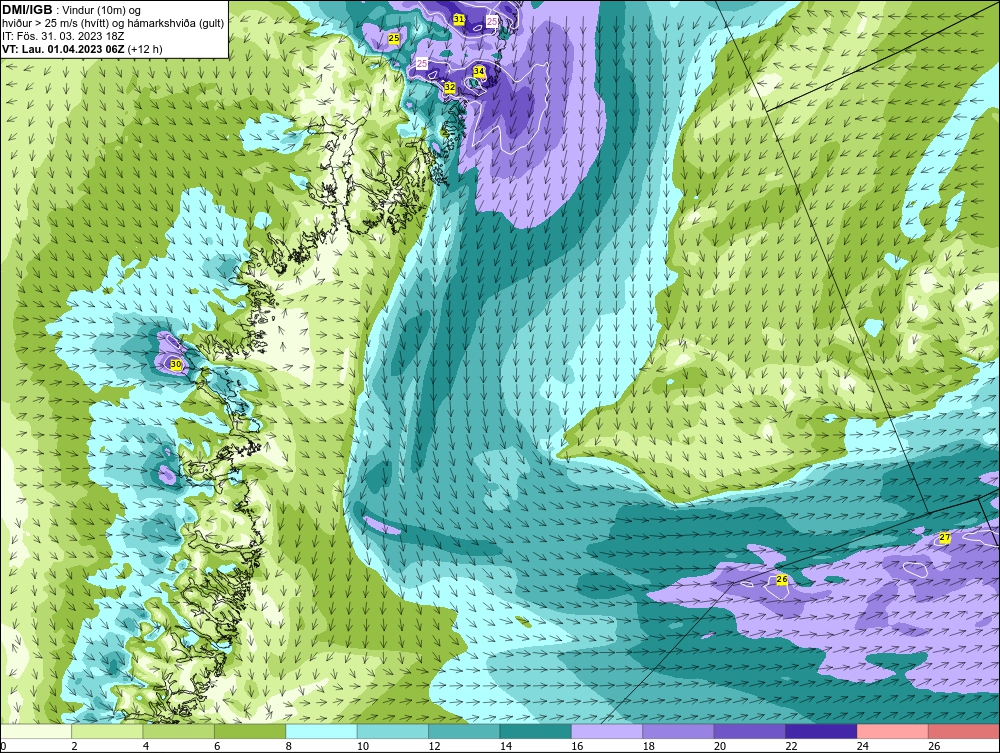Click the yellow 25 gust label

coord(394,38)
